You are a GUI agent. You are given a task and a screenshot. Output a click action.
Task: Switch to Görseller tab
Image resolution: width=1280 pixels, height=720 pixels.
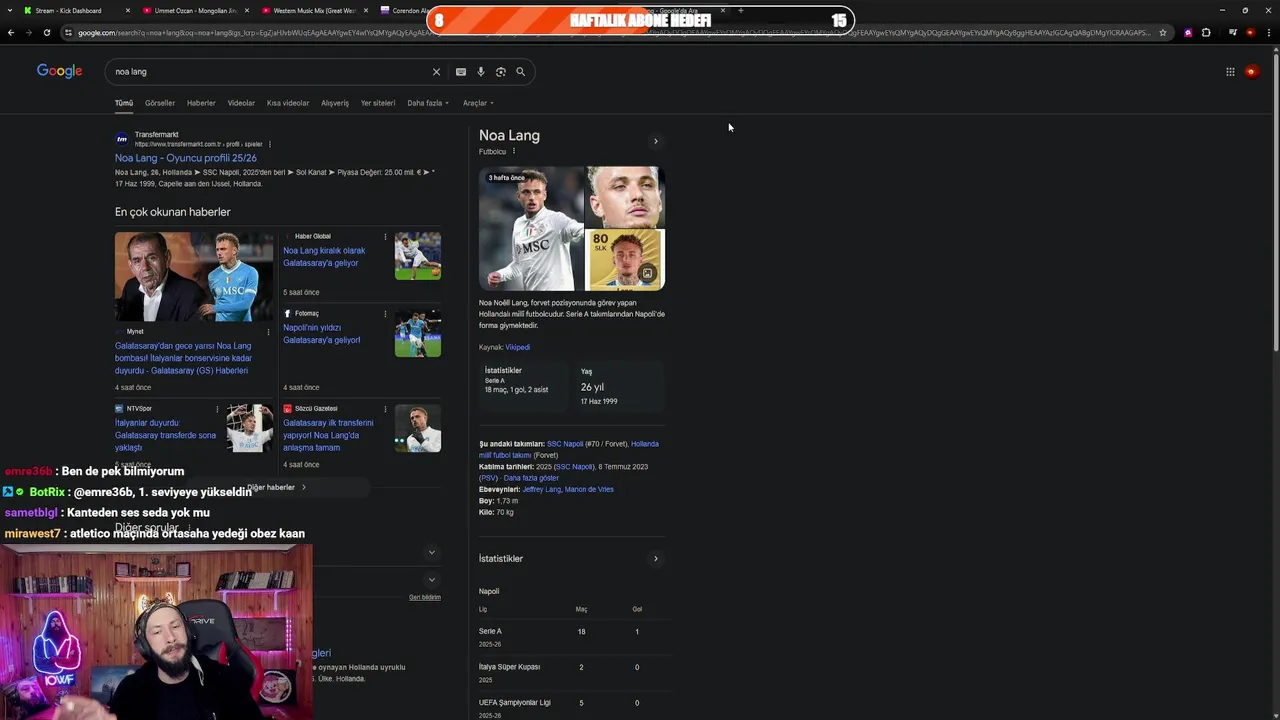[x=160, y=103]
